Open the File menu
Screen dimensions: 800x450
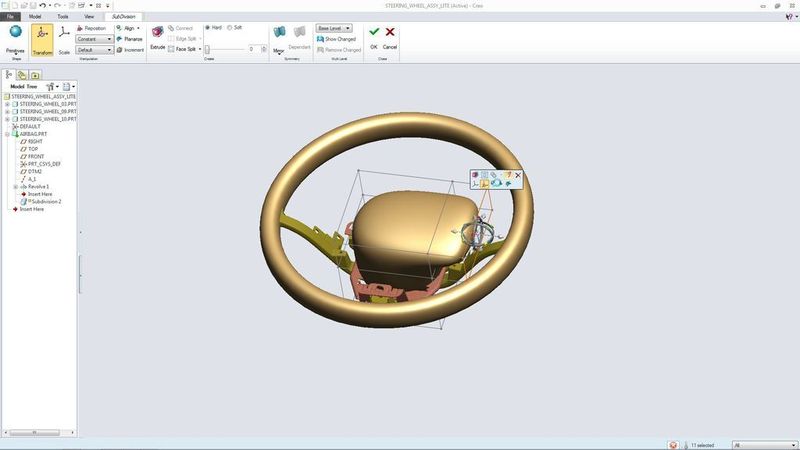[10, 16]
